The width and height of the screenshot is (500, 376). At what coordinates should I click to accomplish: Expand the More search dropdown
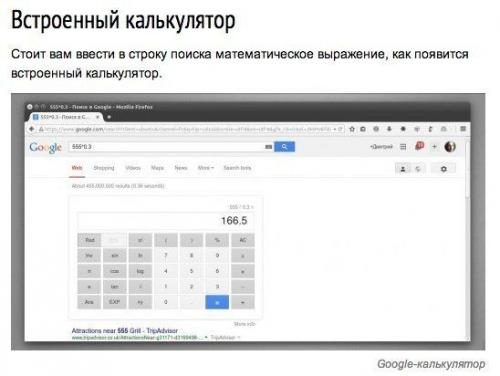(x=205, y=168)
